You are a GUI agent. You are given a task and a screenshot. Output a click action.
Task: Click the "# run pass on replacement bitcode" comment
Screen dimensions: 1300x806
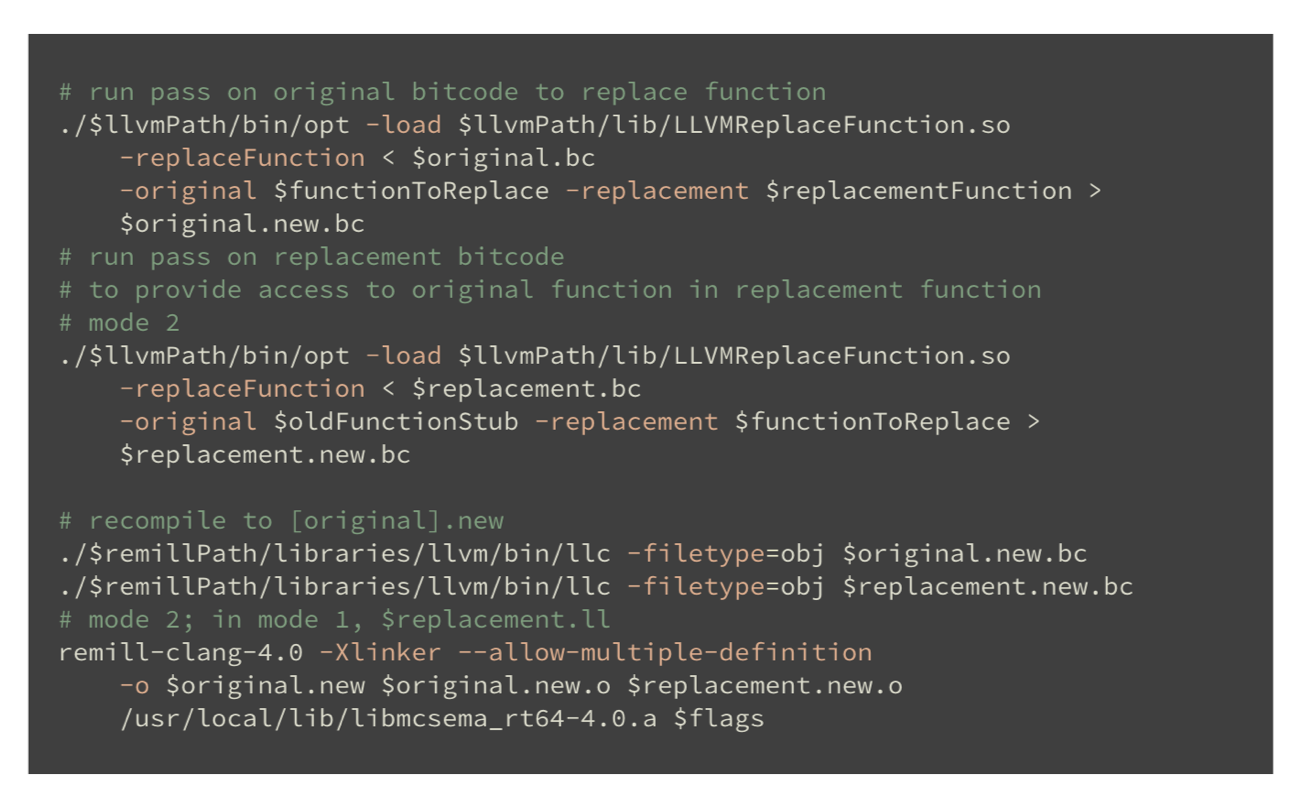311,257
